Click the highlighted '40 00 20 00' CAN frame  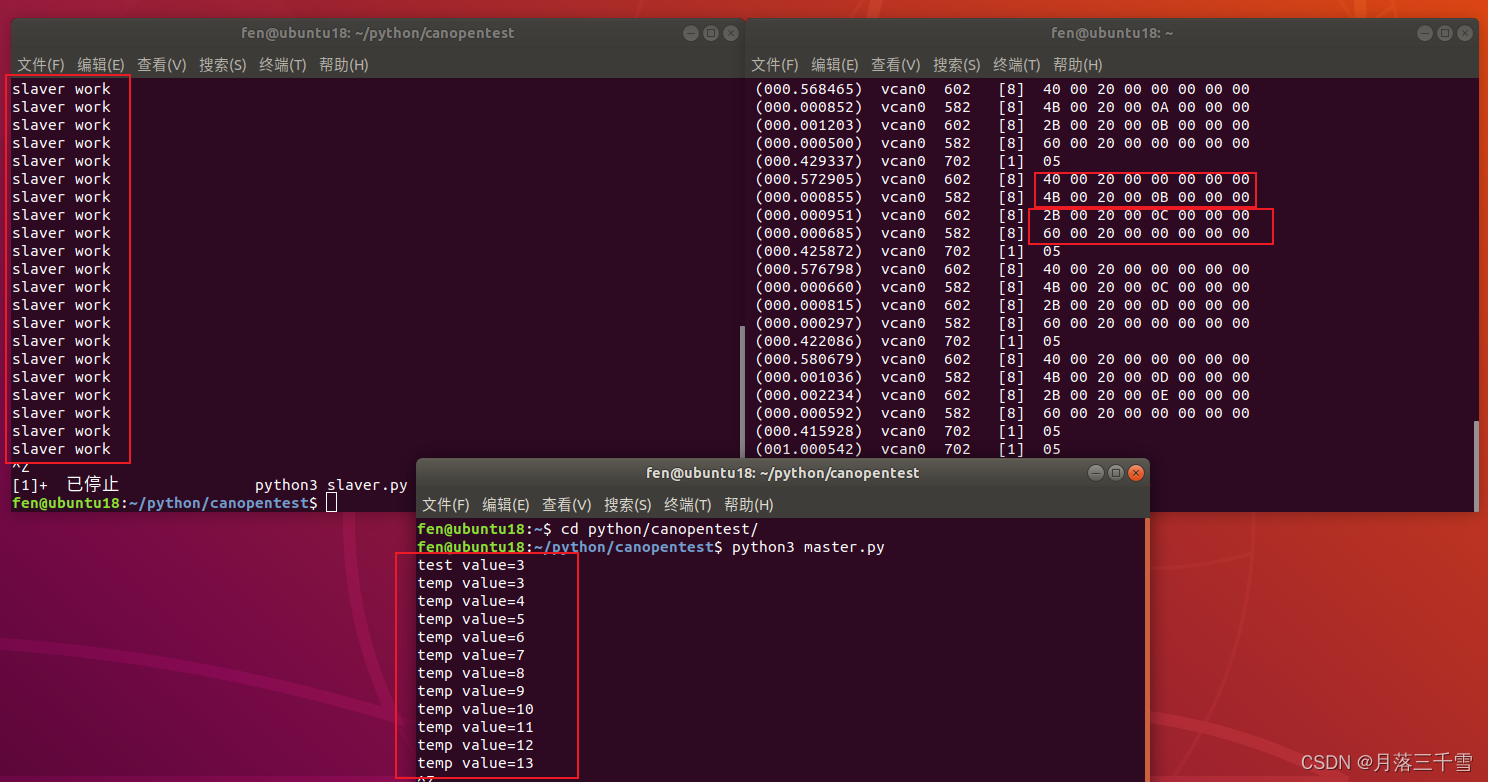(1144, 178)
